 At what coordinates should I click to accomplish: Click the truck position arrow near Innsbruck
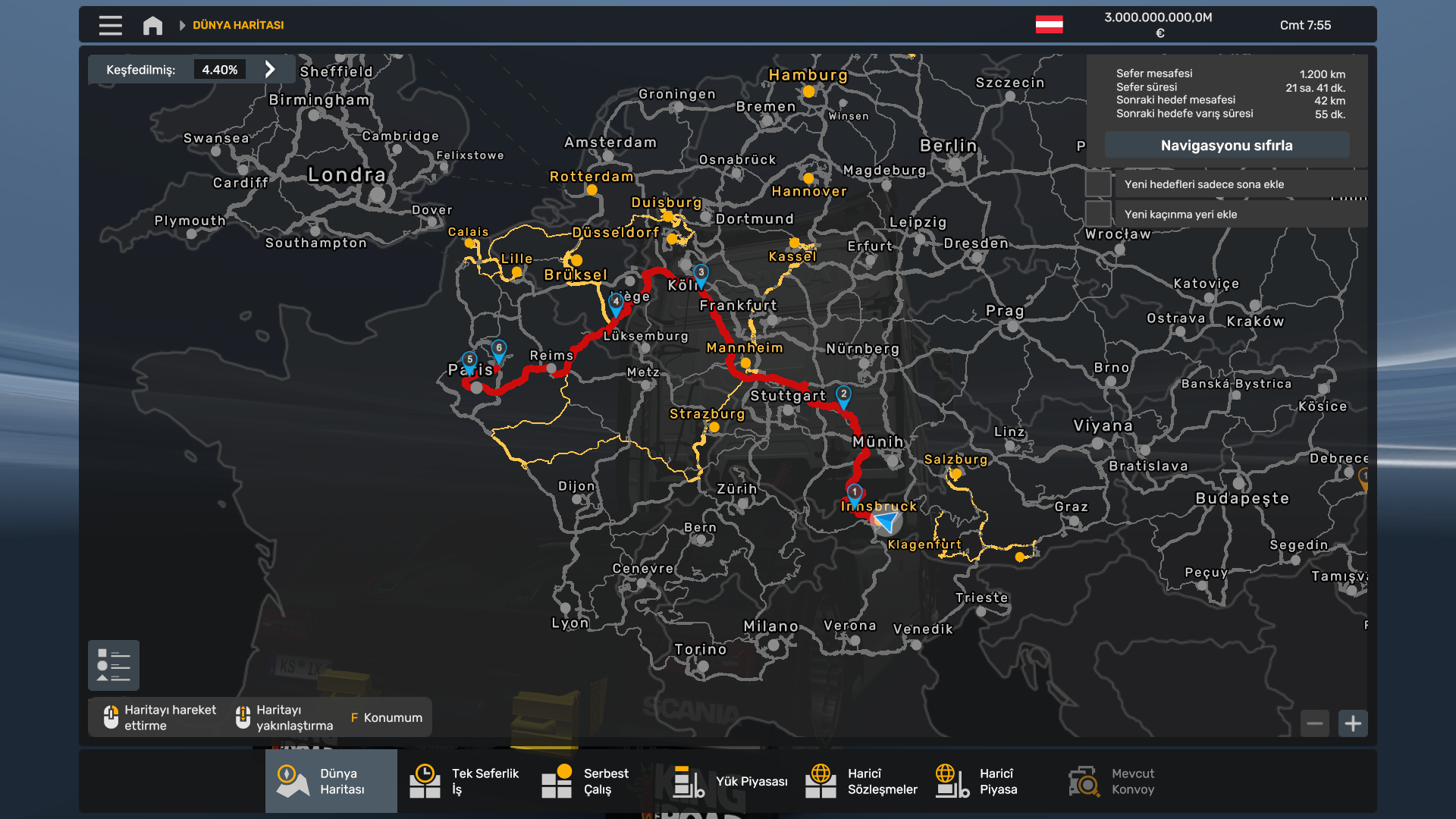885,521
